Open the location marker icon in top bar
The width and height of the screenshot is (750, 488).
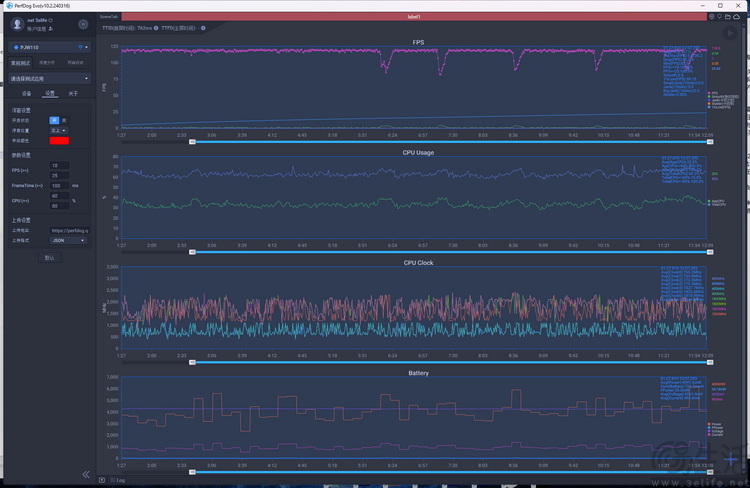[x=711, y=17]
